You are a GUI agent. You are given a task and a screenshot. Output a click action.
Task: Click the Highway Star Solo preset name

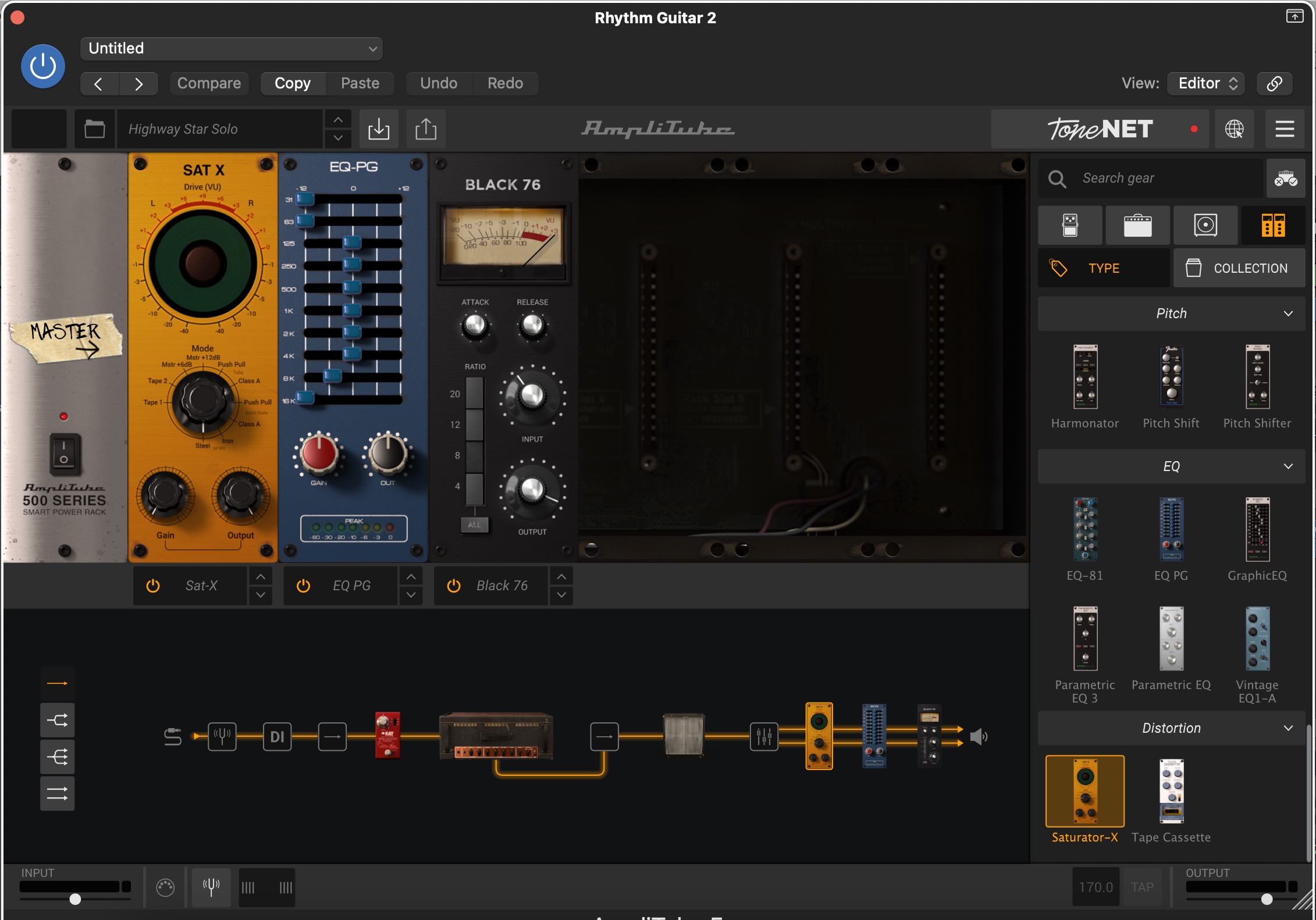click(220, 129)
